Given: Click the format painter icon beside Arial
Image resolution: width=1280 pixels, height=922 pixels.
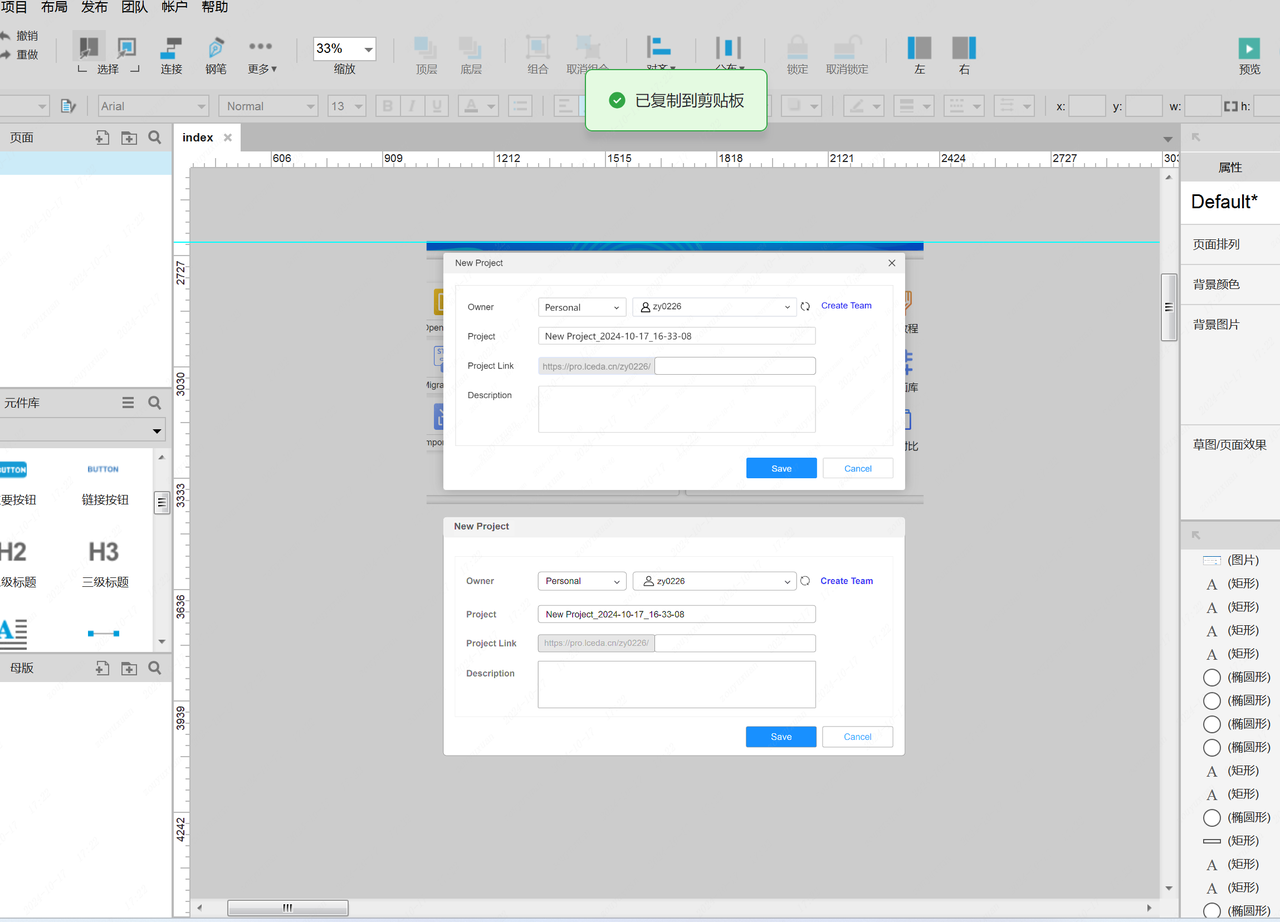Looking at the screenshot, I should click(68, 106).
